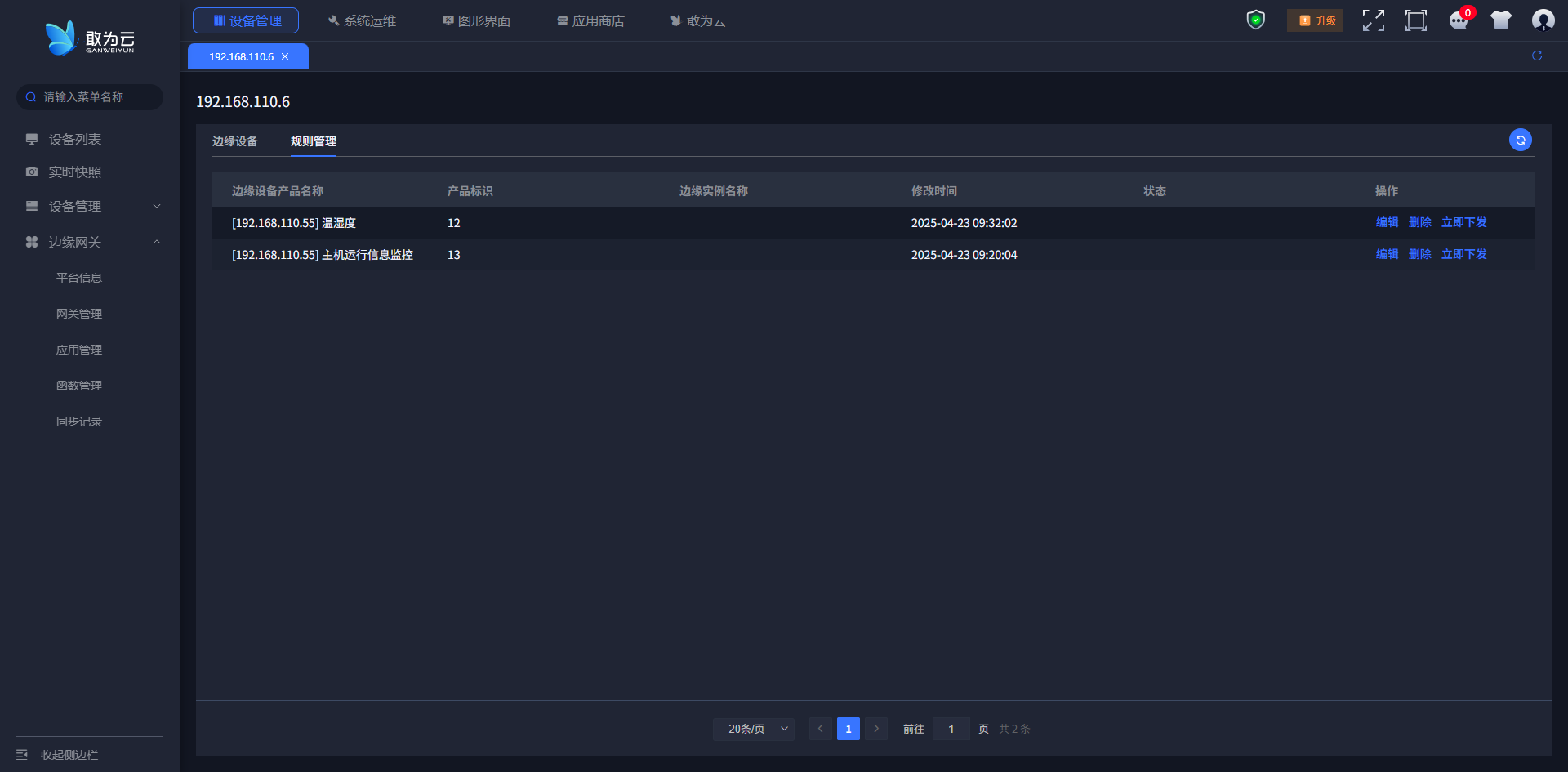Open 敢为云 top menu

click(x=698, y=20)
